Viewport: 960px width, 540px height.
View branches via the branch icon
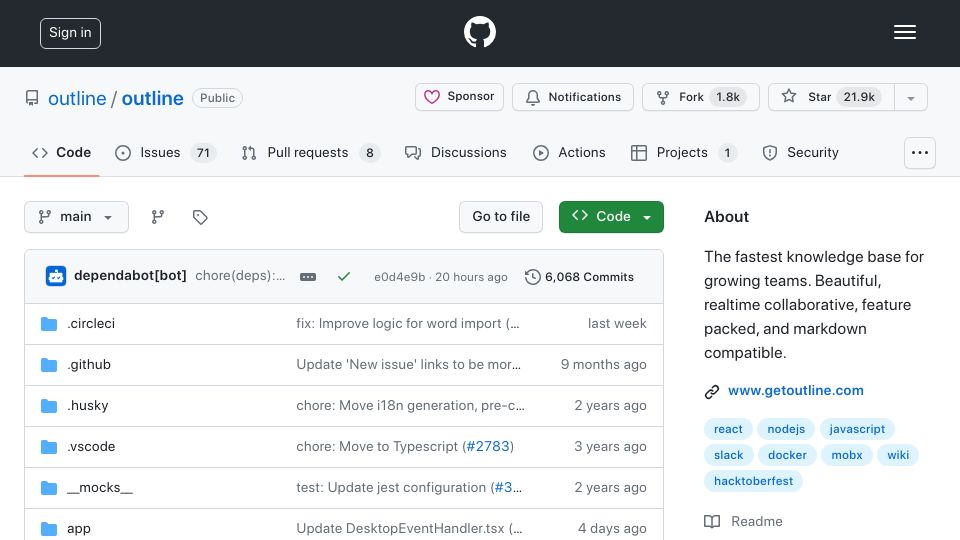coord(157,217)
